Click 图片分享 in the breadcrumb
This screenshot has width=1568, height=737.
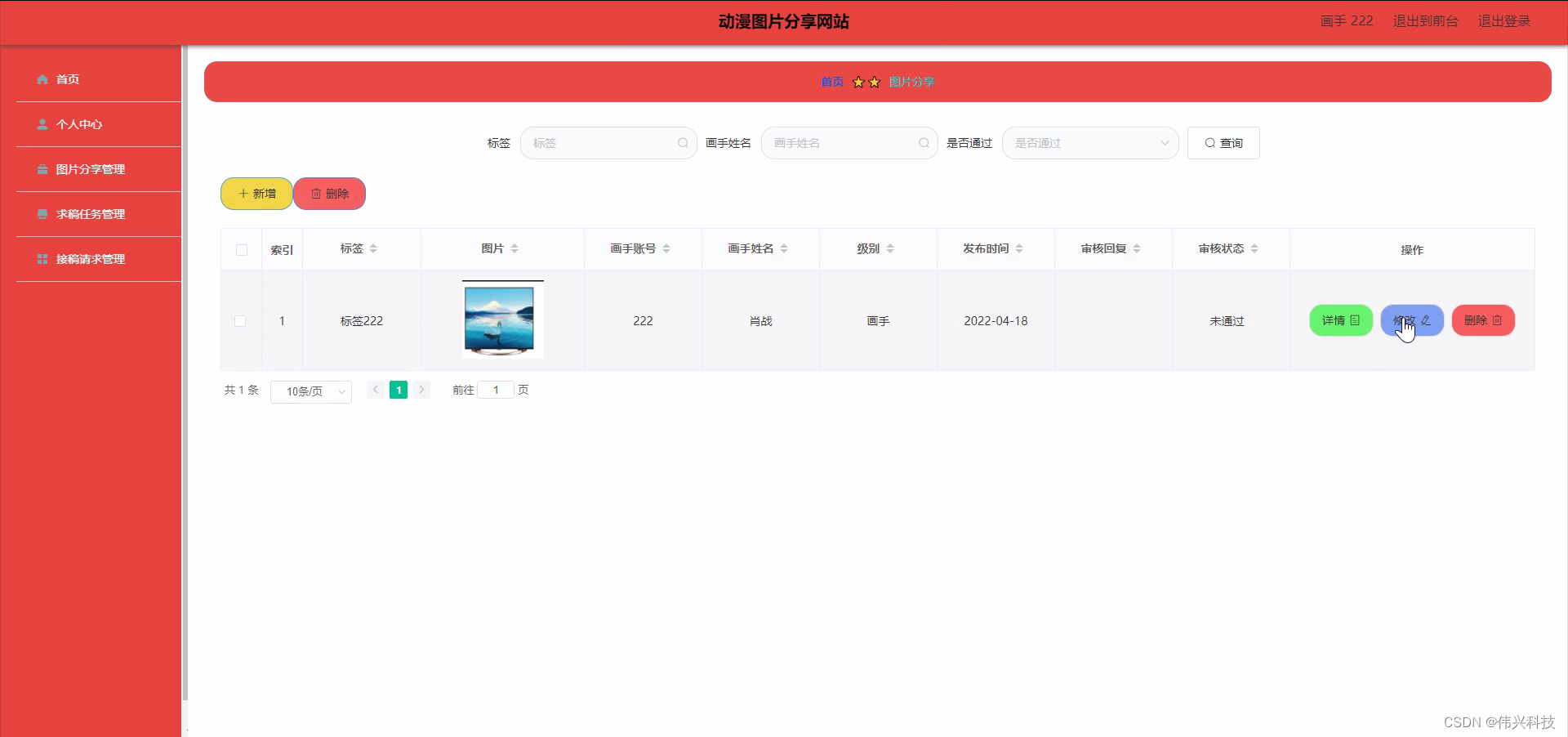tap(911, 82)
